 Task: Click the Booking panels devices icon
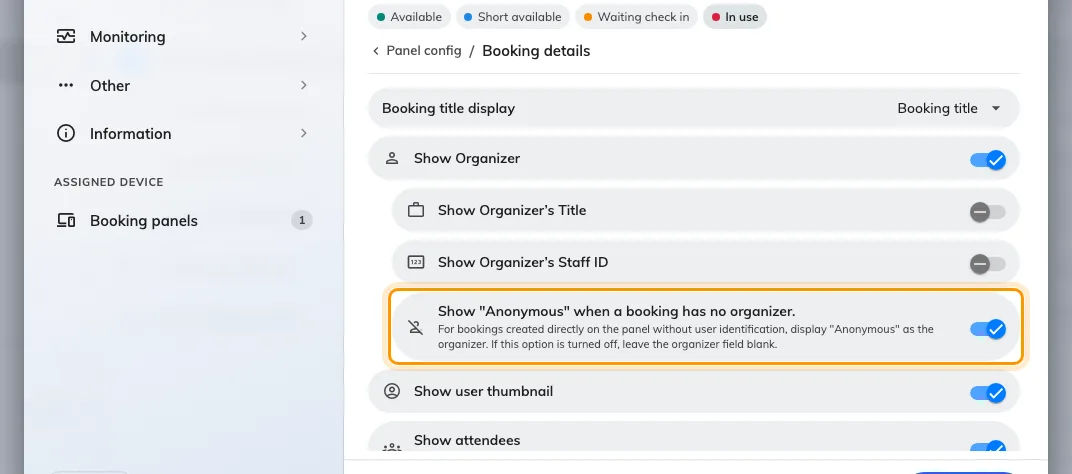click(x=66, y=220)
